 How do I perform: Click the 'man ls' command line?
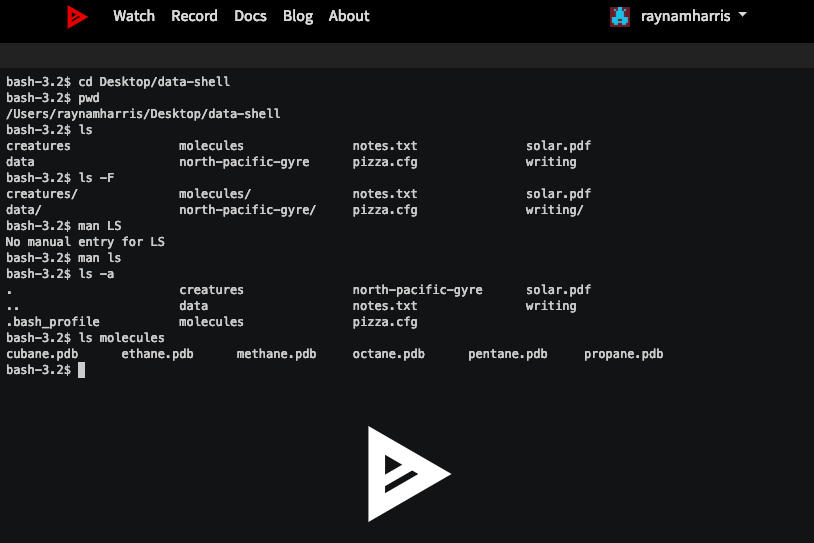point(63,258)
